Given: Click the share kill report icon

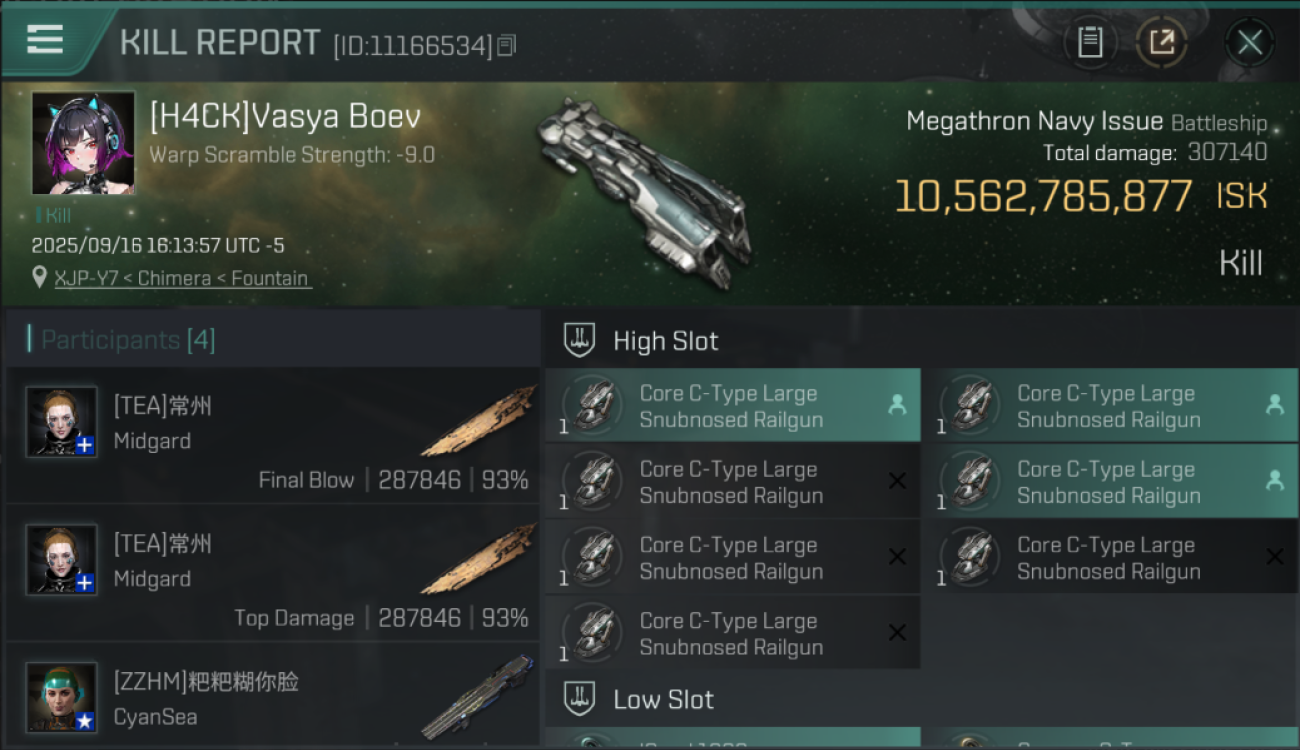Looking at the screenshot, I should pyautogui.click(x=1161, y=43).
